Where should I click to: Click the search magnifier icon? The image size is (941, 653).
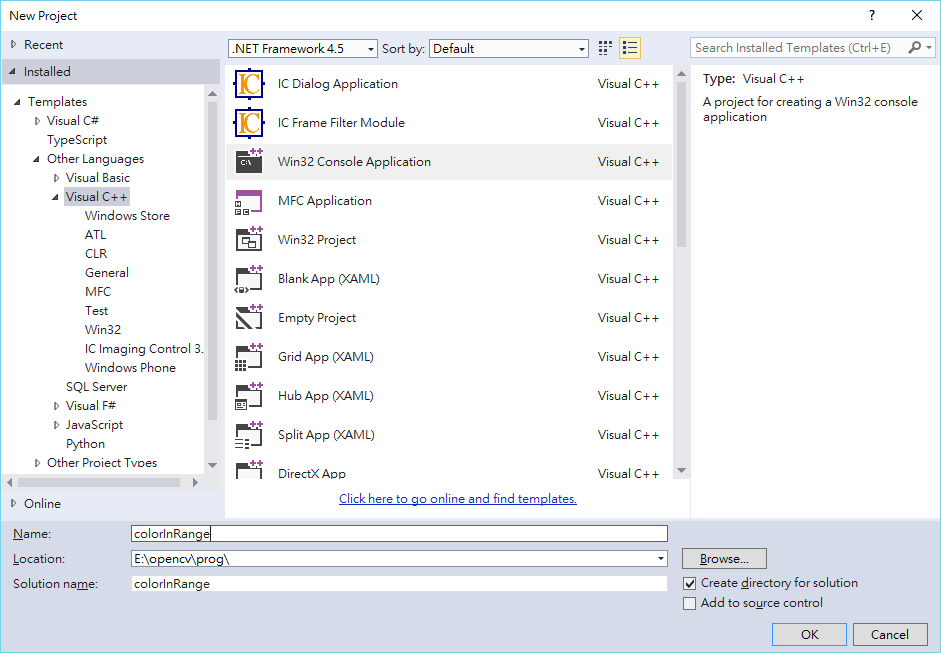pos(915,47)
